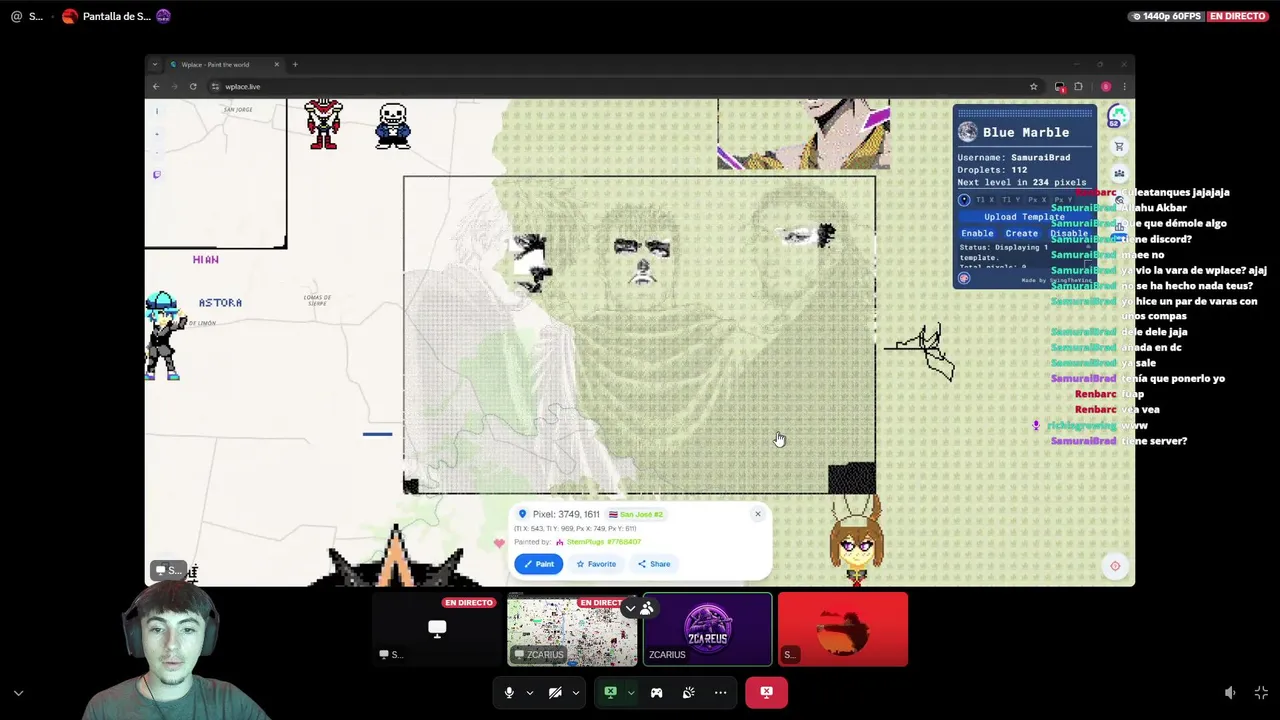Click the red extension icon with badge
The image size is (1280, 720).
1060,87
